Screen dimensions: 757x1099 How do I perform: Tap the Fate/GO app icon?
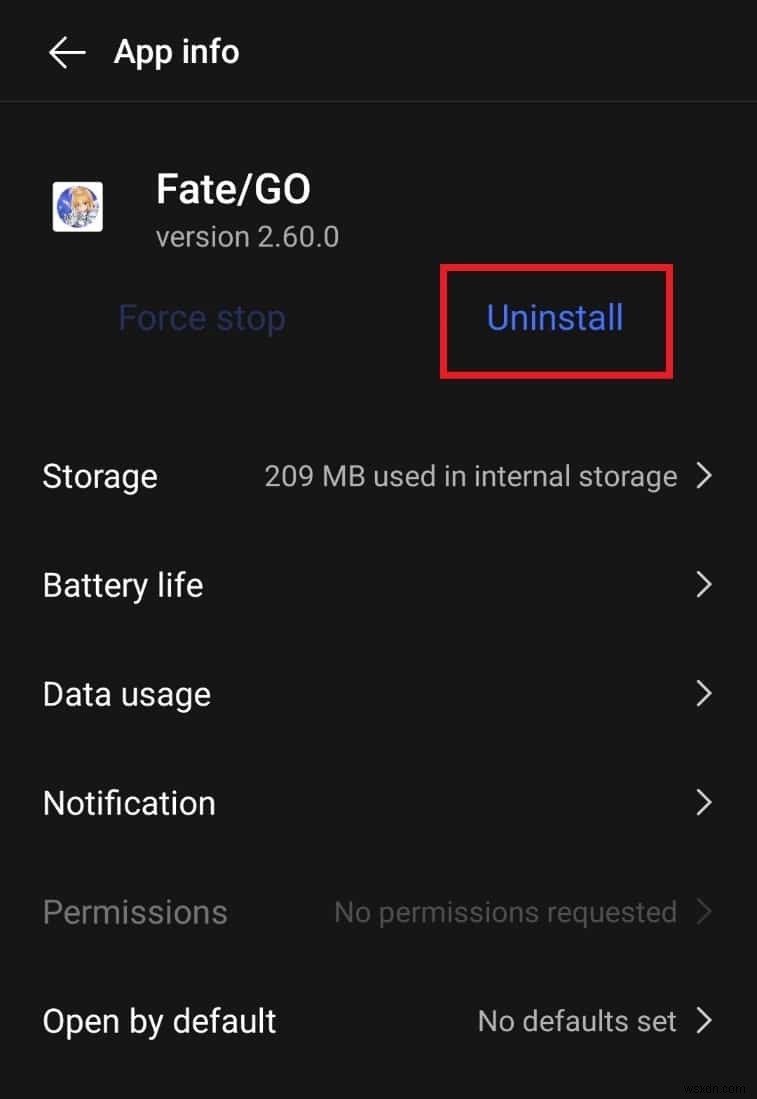pos(78,206)
